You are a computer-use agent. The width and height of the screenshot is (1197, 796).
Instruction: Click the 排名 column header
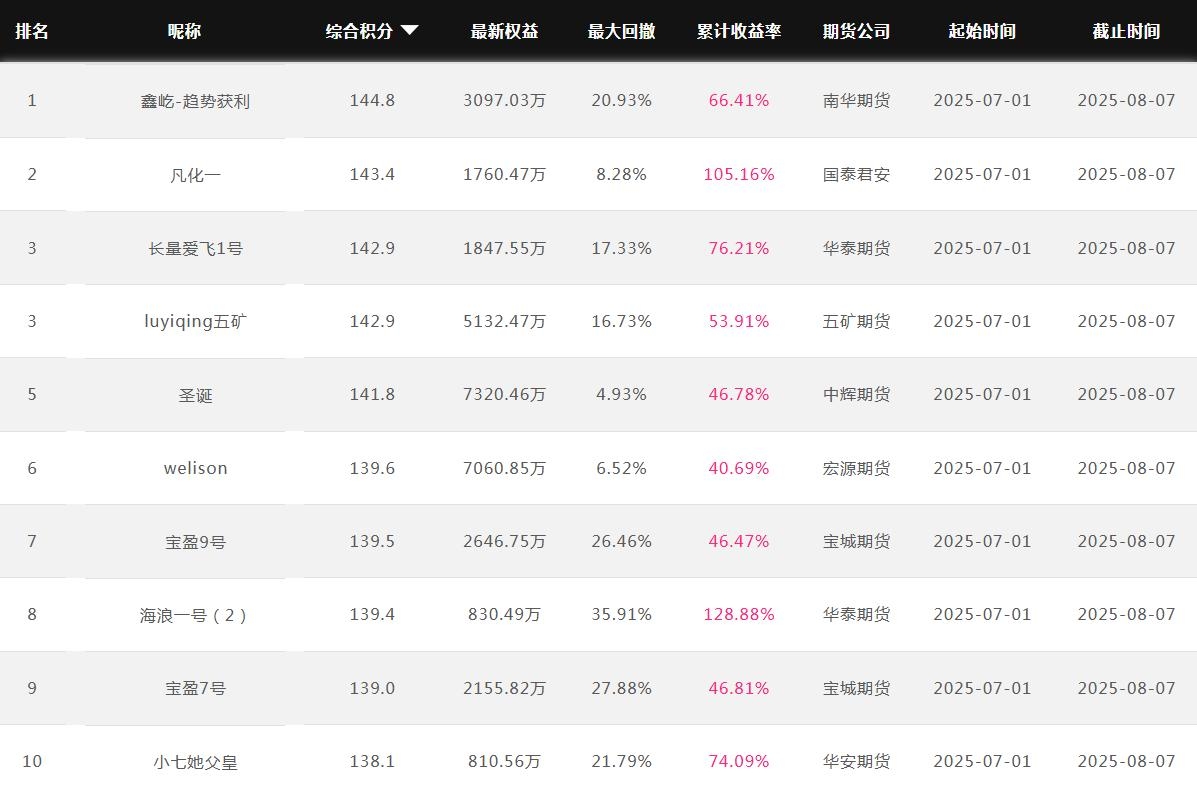(x=32, y=31)
